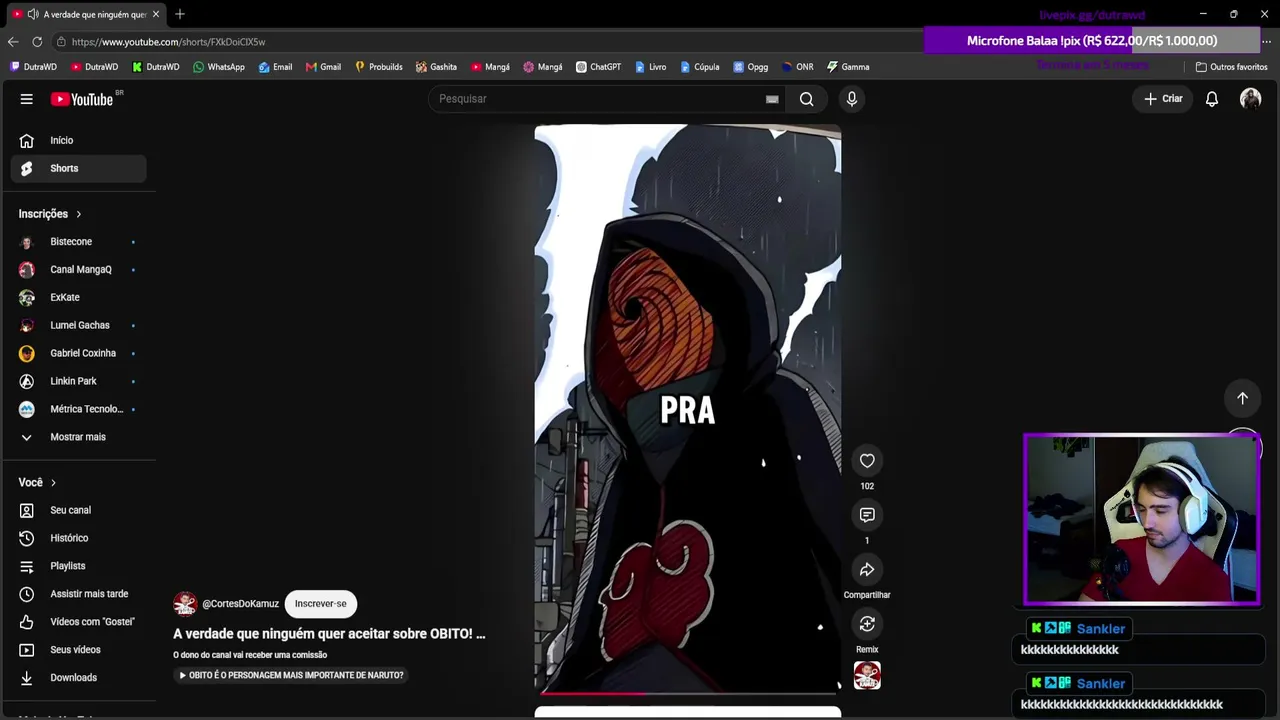Open the ChatGPT bookmark
Viewport: 1280px width, 720px height.
coord(598,67)
